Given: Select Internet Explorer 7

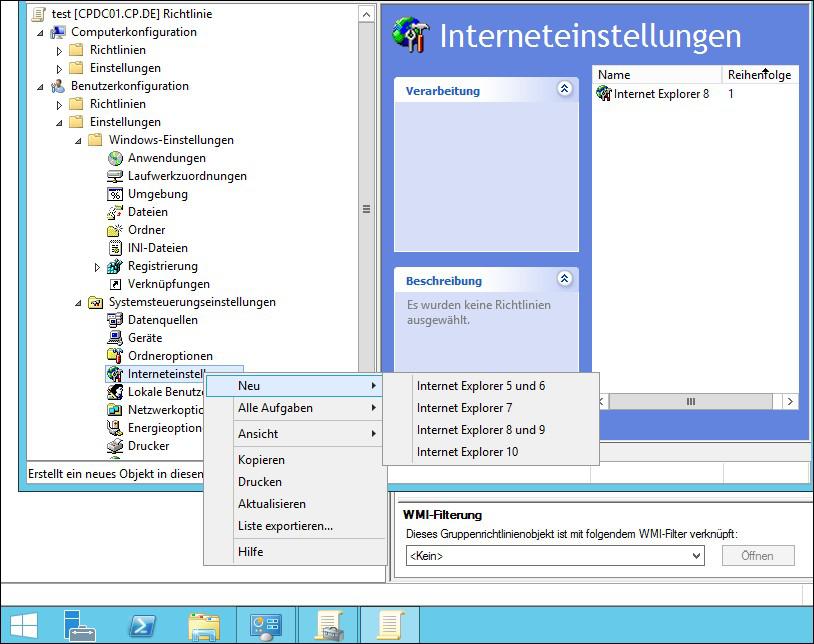Looking at the screenshot, I should click(491, 408).
